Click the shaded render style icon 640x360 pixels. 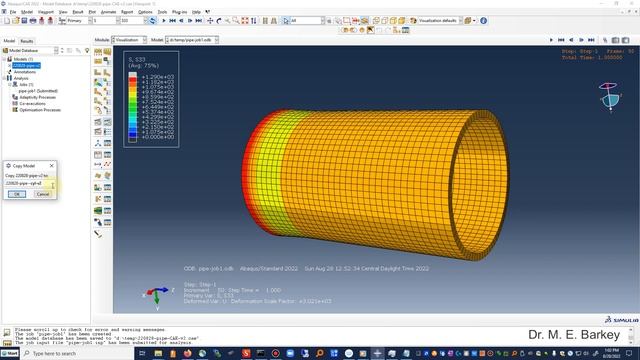tap(402, 20)
